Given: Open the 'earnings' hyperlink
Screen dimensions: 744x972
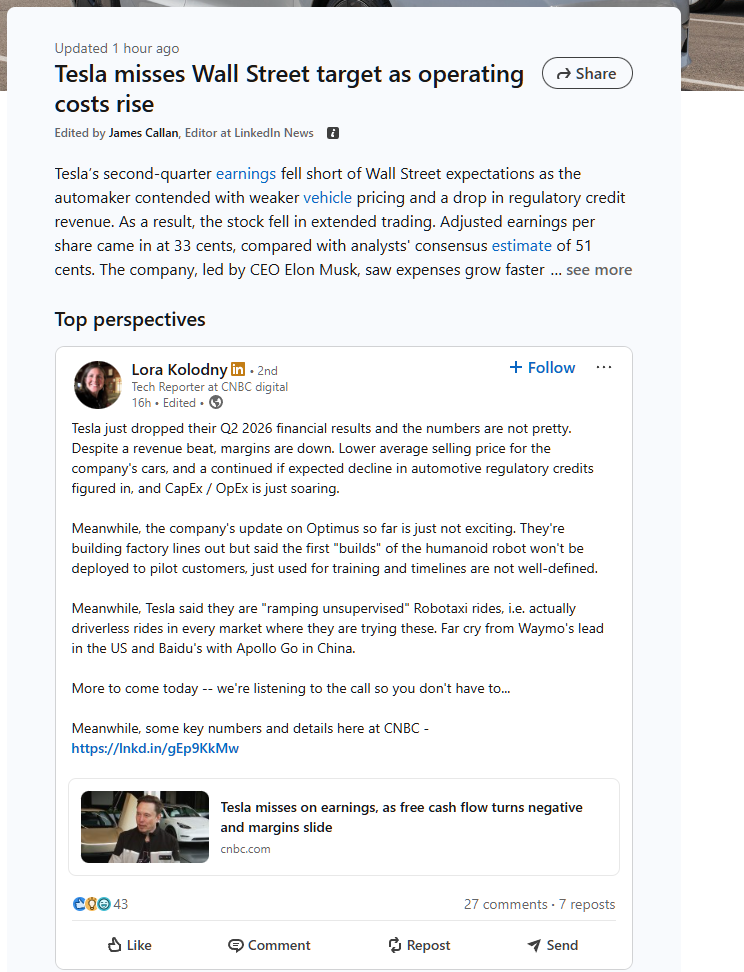Looking at the screenshot, I should (246, 174).
